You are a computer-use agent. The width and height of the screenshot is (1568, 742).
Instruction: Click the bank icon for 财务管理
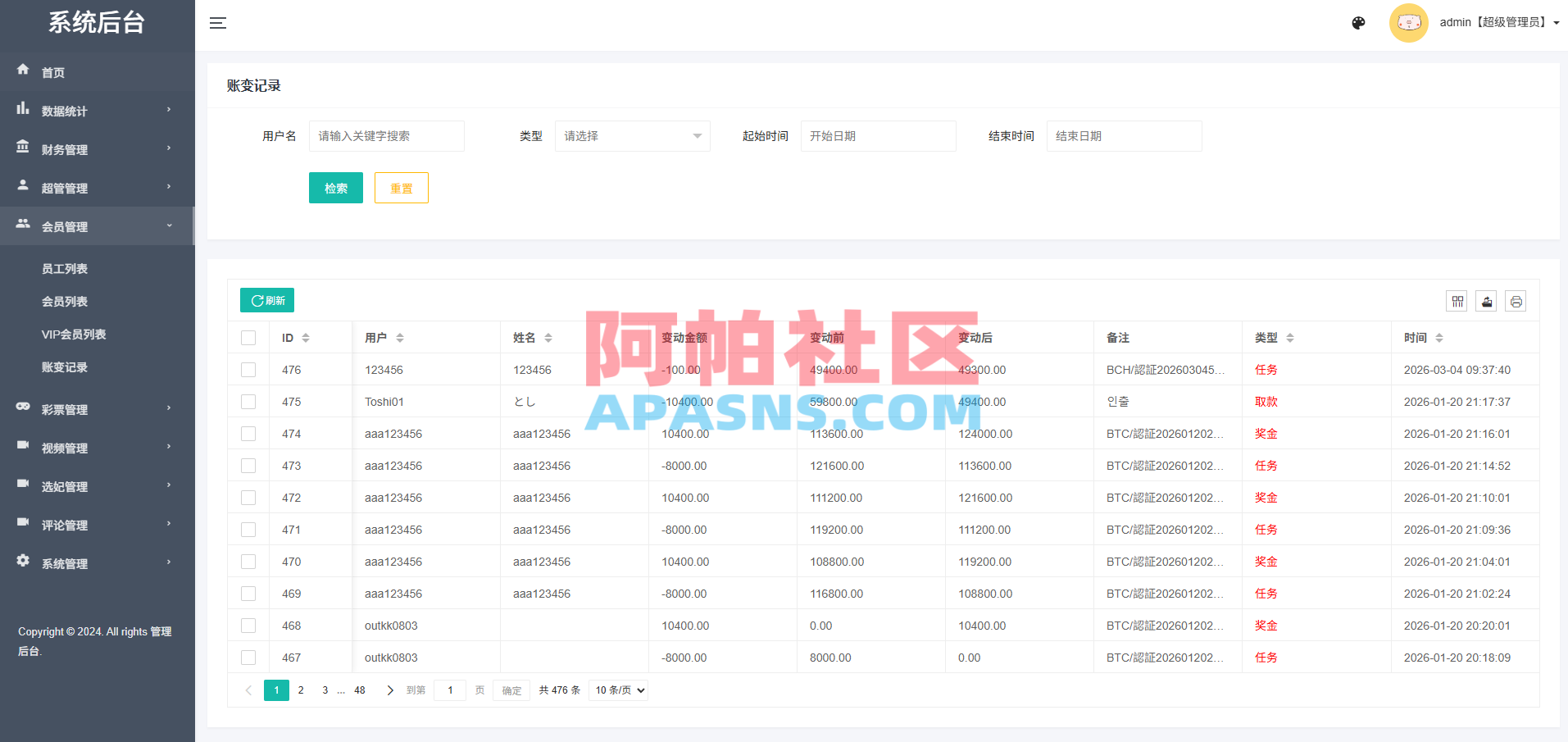pyautogui.click(x=23, y=147)
